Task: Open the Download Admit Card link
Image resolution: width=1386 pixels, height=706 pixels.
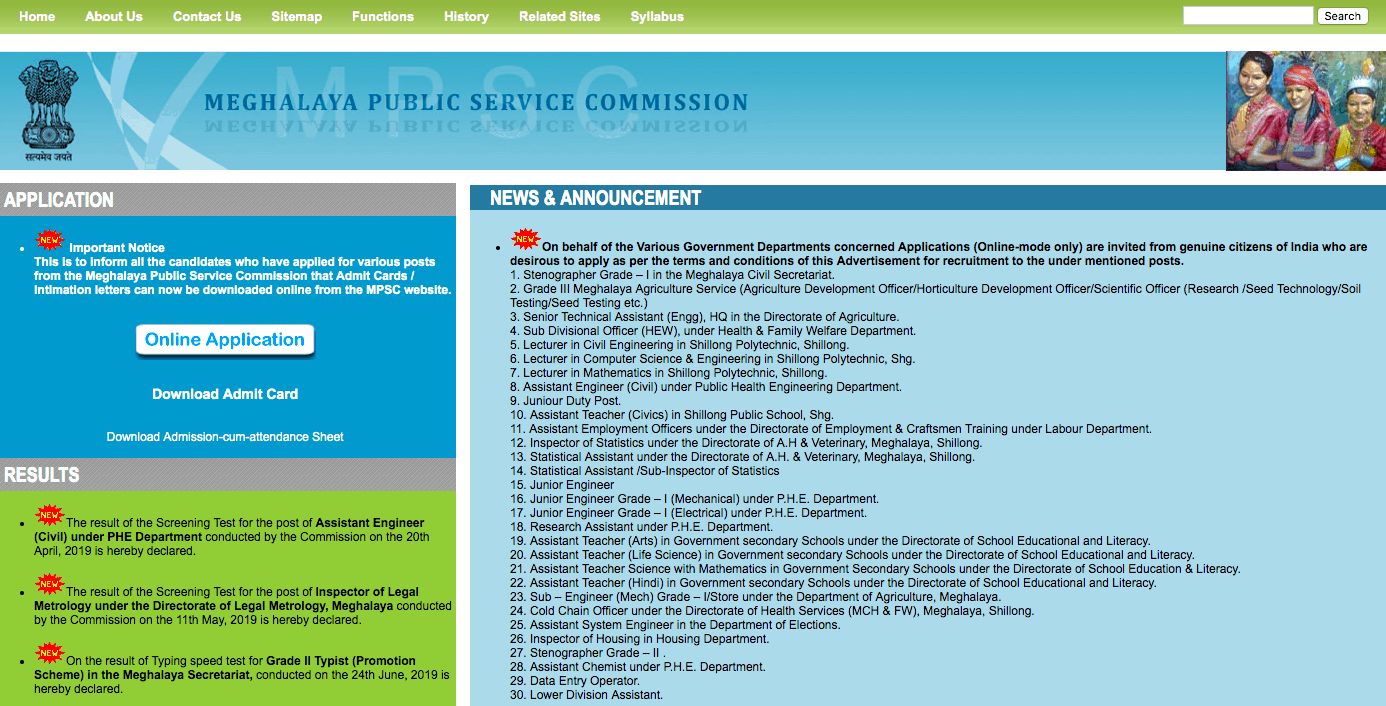Action: pyautogui.click(x=225, y=394)
